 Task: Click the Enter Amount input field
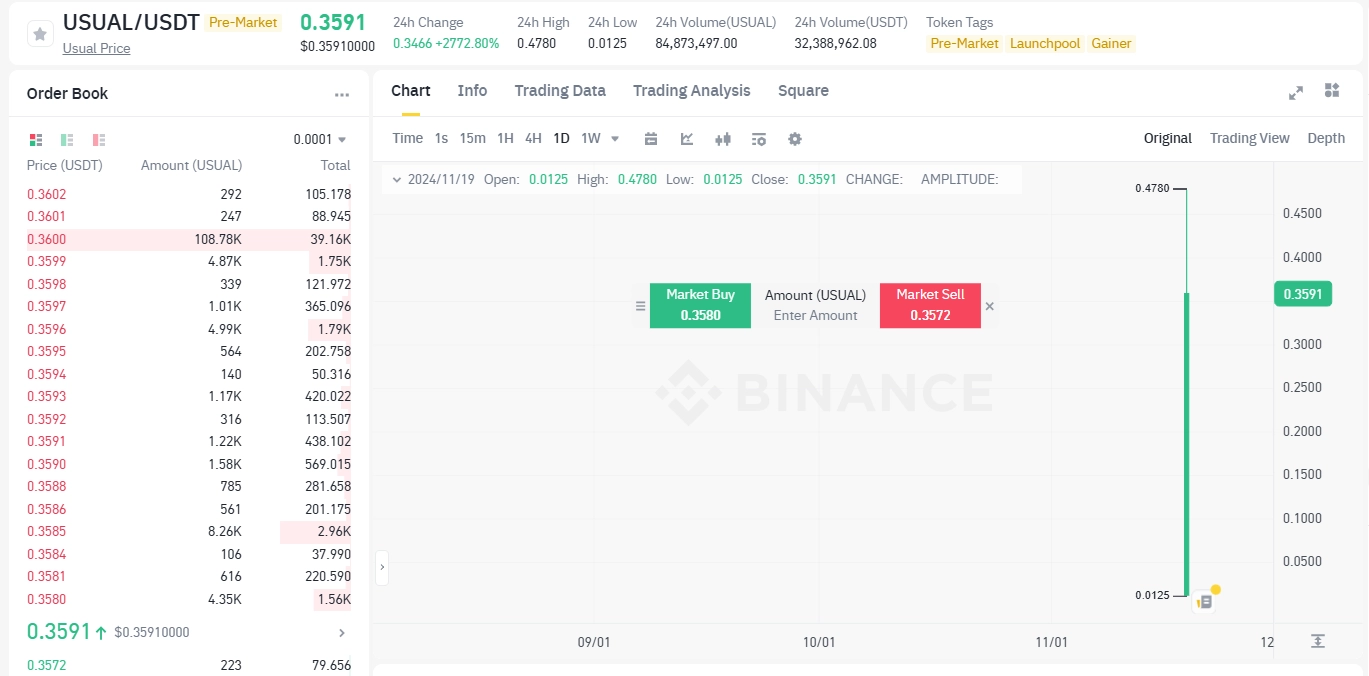(815, 315)
